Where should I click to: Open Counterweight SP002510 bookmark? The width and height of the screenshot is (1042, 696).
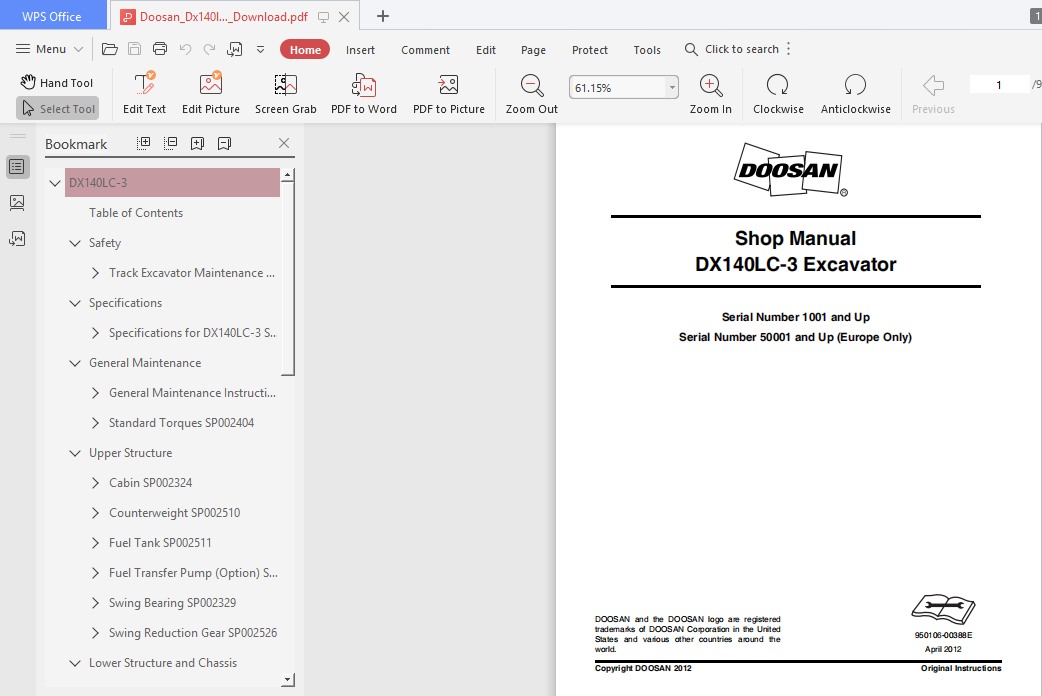[x=175, y=513]
